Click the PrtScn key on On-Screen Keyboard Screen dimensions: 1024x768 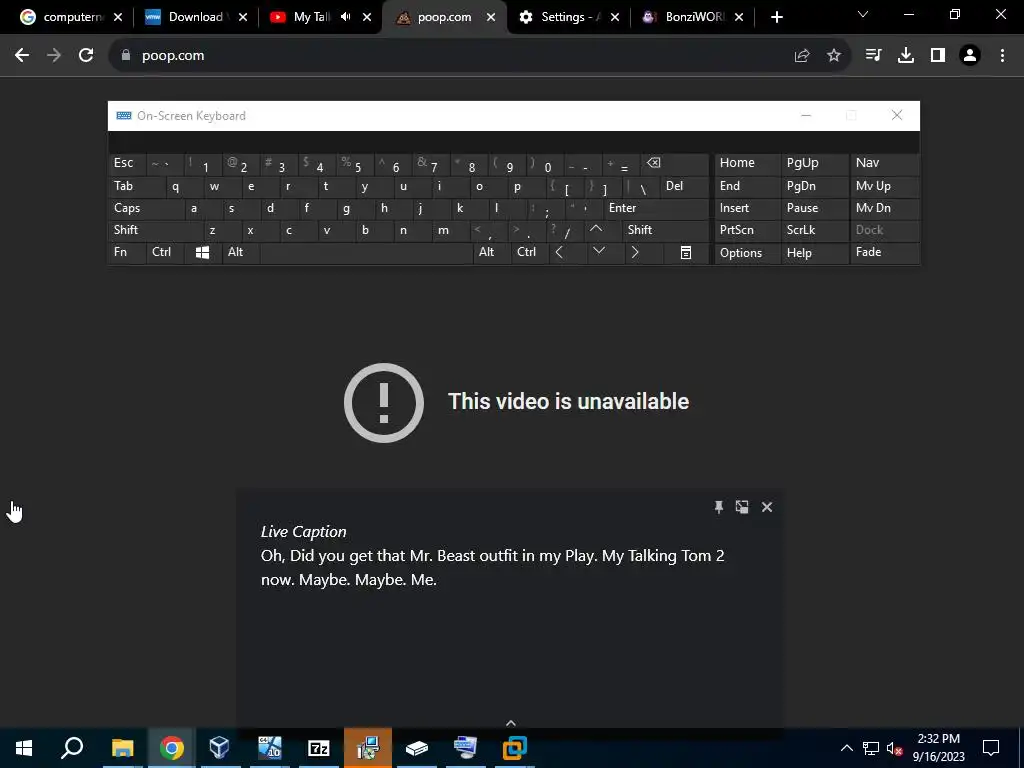[747, 230]
